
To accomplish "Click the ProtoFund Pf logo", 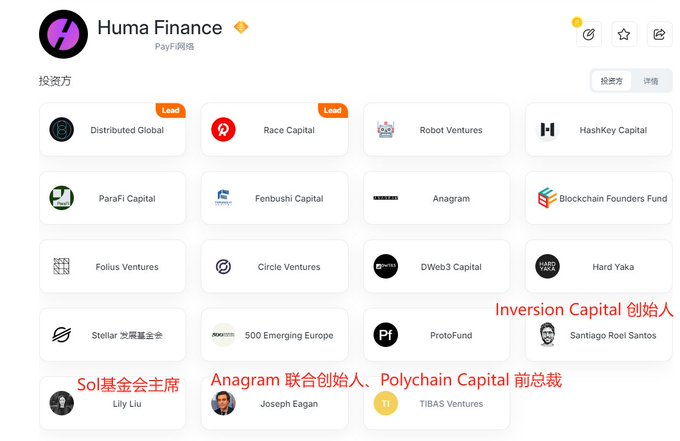I will click(386, 335).
